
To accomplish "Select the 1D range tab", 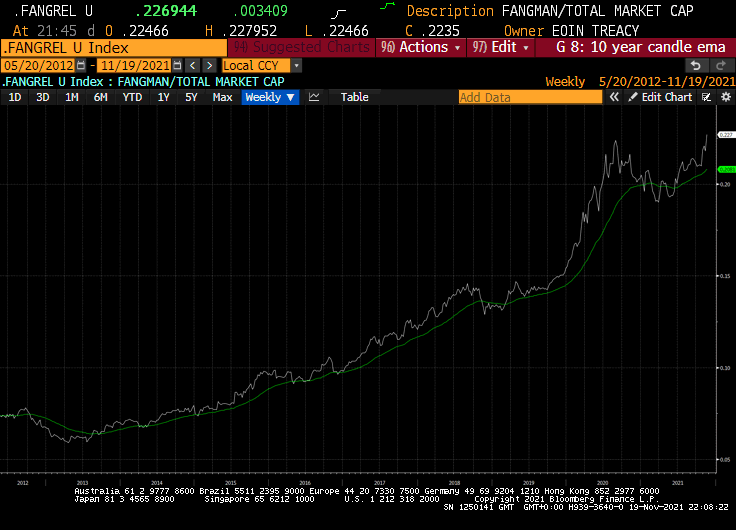I will coord(15,97).
